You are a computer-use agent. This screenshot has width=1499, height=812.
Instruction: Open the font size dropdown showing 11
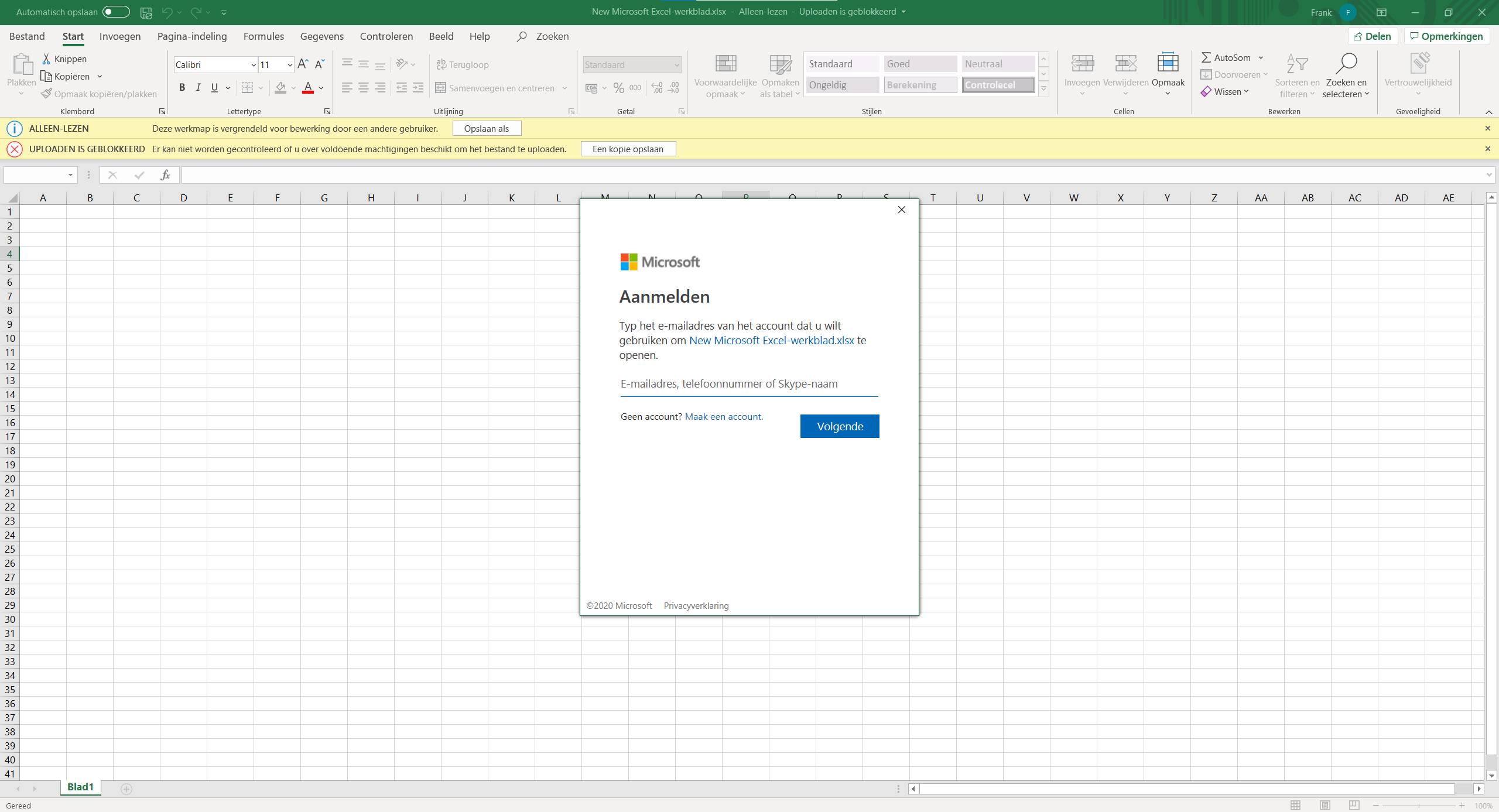pyautogui.click(x=289, y=65)
